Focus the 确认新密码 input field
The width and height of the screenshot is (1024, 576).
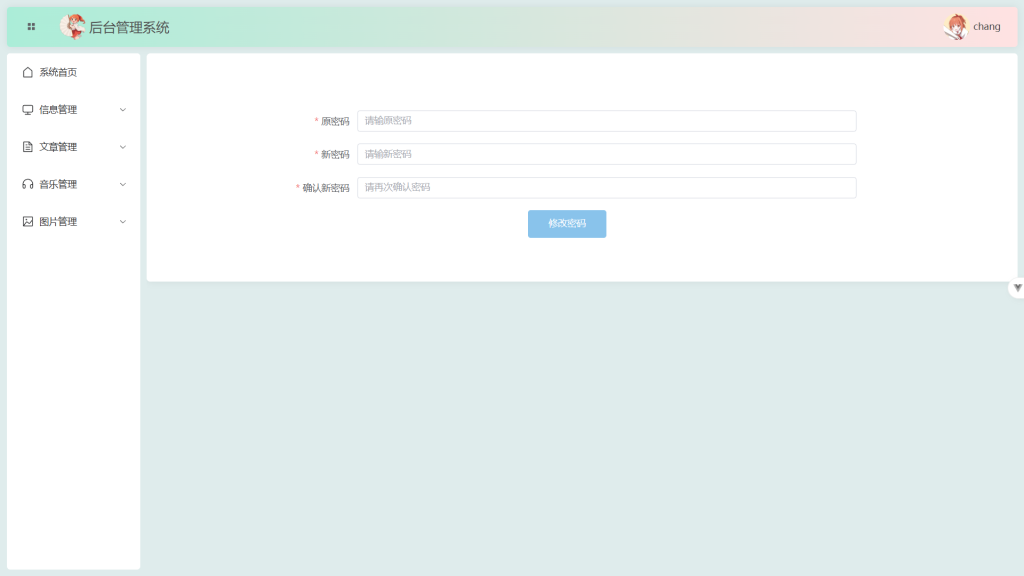[x=606, y=187]
